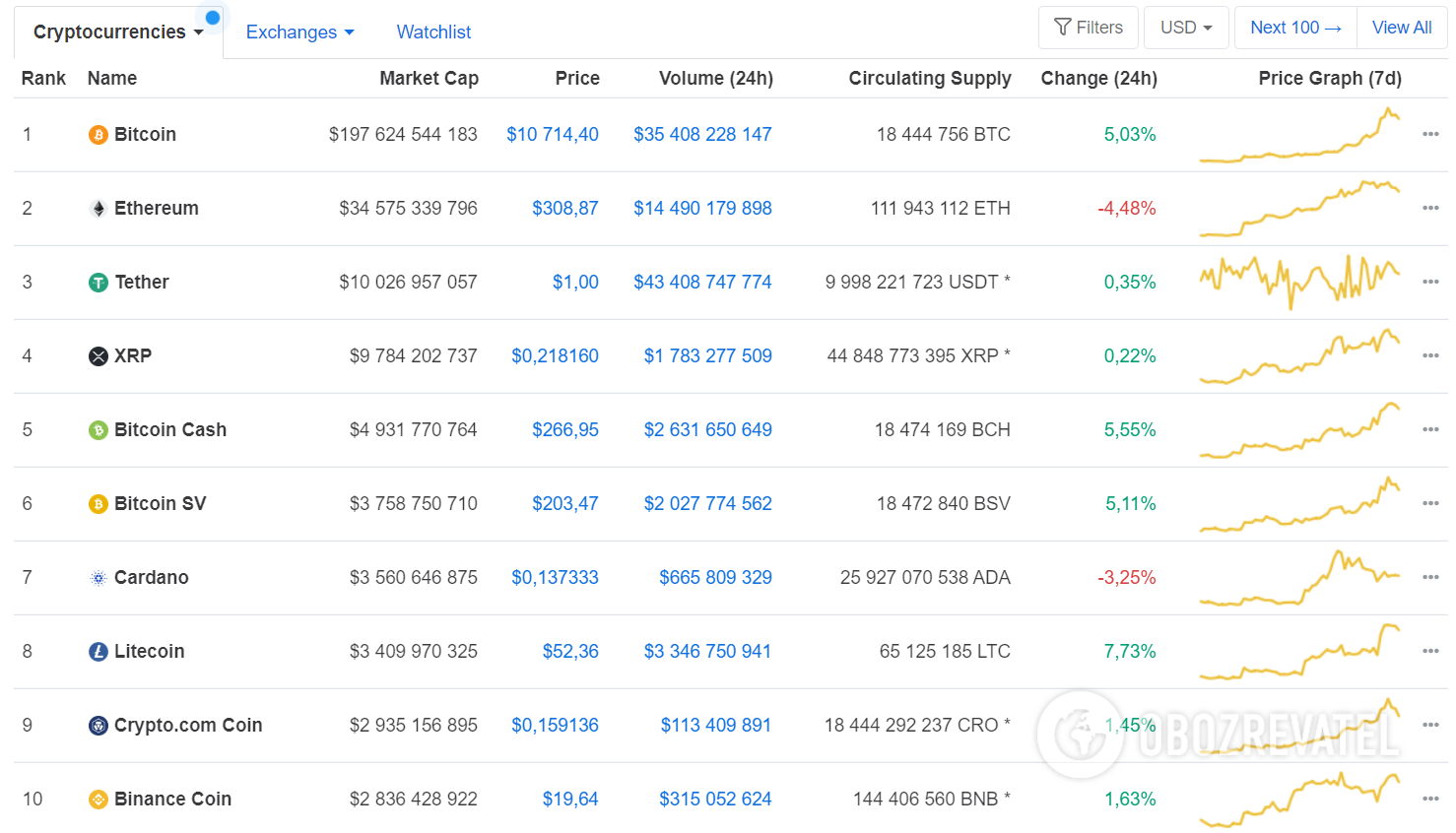The image size is (1456, 833).
Task: Expand the Exchanges dropdown
Action: pyautogui.click(x=299, y=32)
